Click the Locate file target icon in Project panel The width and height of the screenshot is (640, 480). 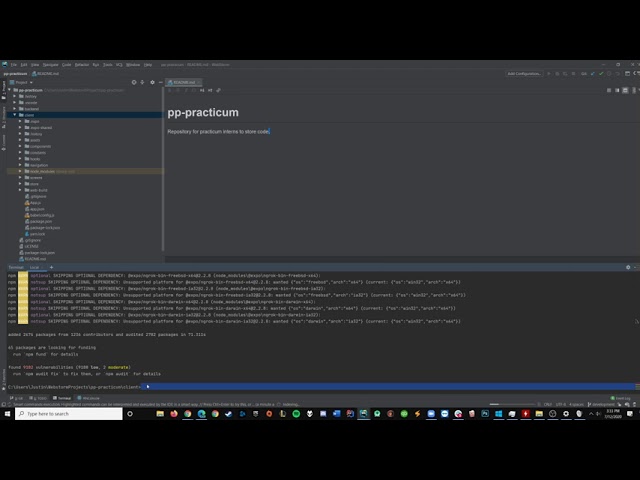(x=134, y=82)
